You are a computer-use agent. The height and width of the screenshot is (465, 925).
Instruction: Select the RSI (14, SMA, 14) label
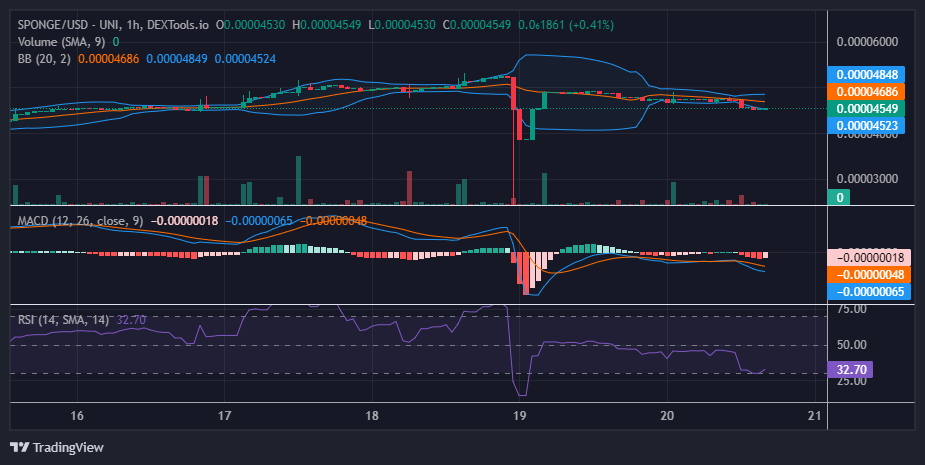click(63, 320)
